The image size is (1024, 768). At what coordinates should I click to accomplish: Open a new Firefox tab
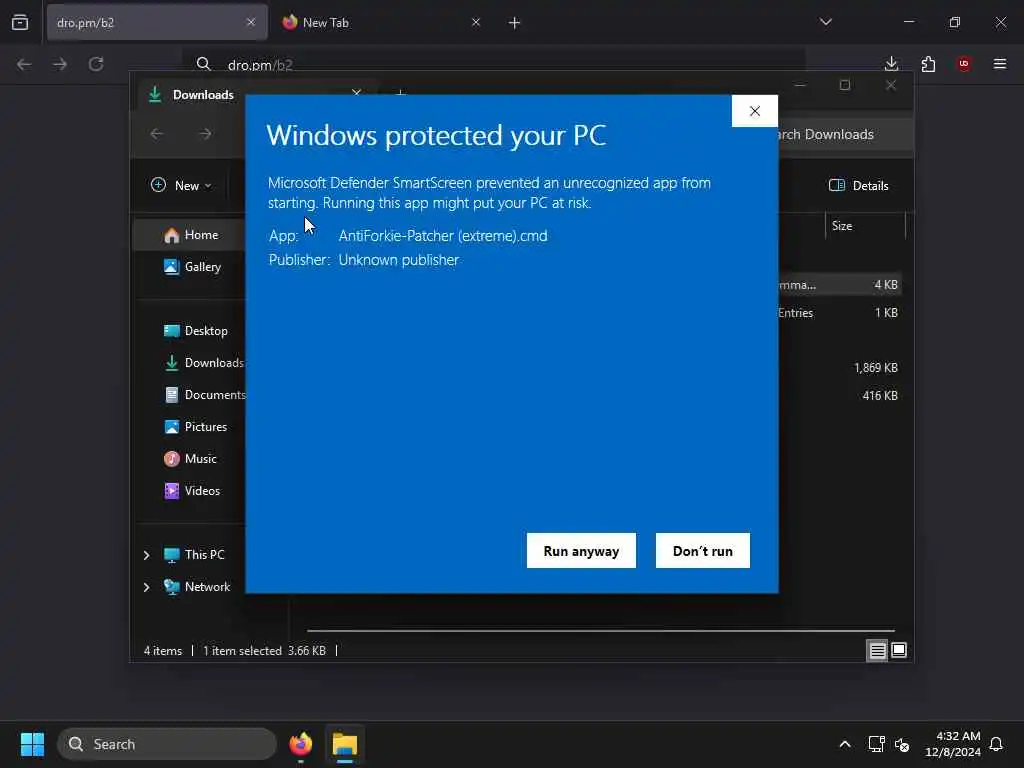(x=515, y=23)
